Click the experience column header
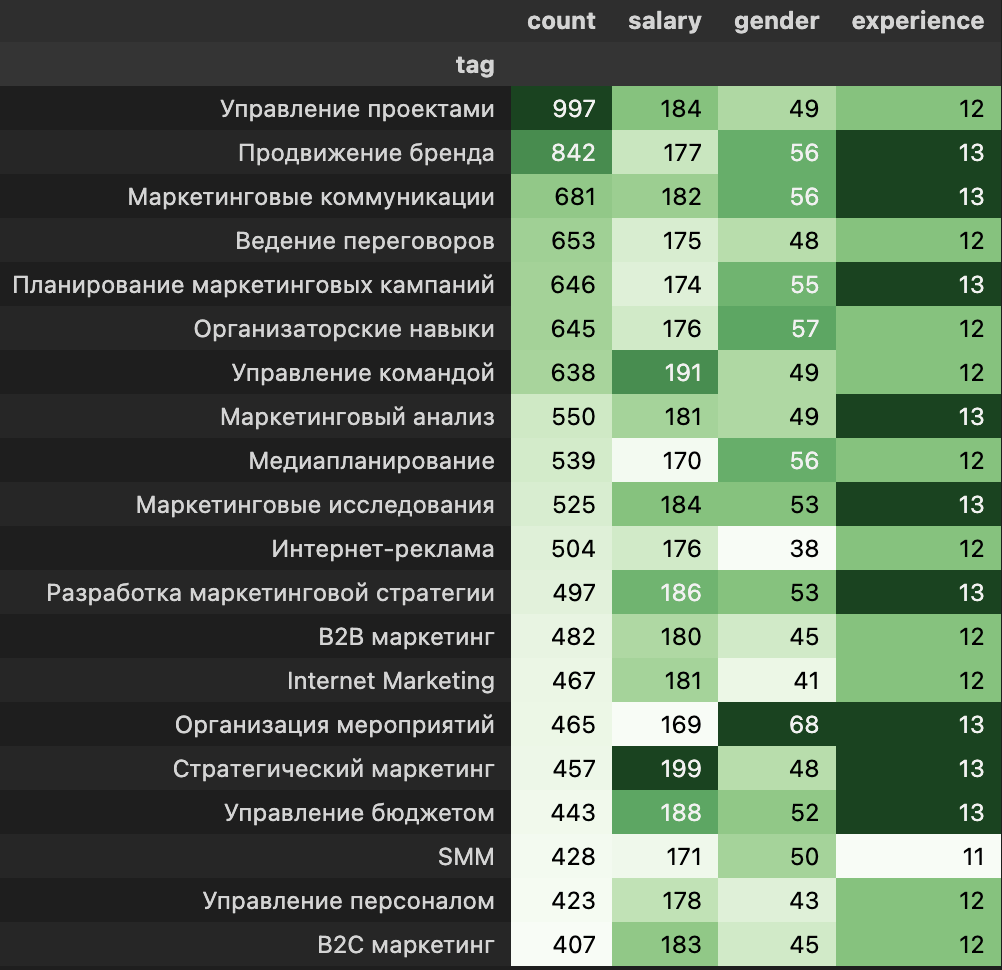1002x970 pixels. pos(917,21)
